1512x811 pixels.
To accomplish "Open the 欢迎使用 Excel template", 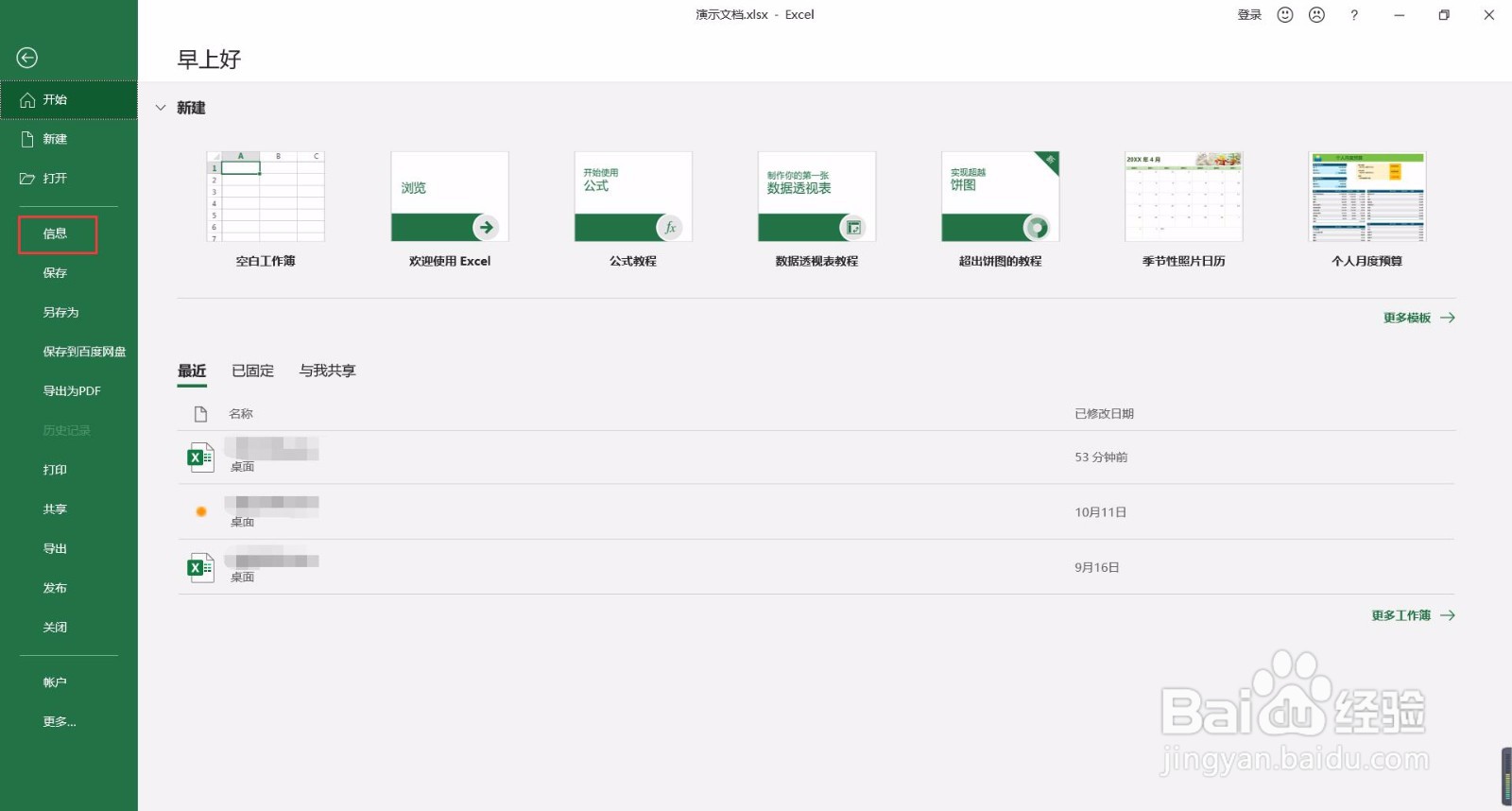I will [450, 210].
